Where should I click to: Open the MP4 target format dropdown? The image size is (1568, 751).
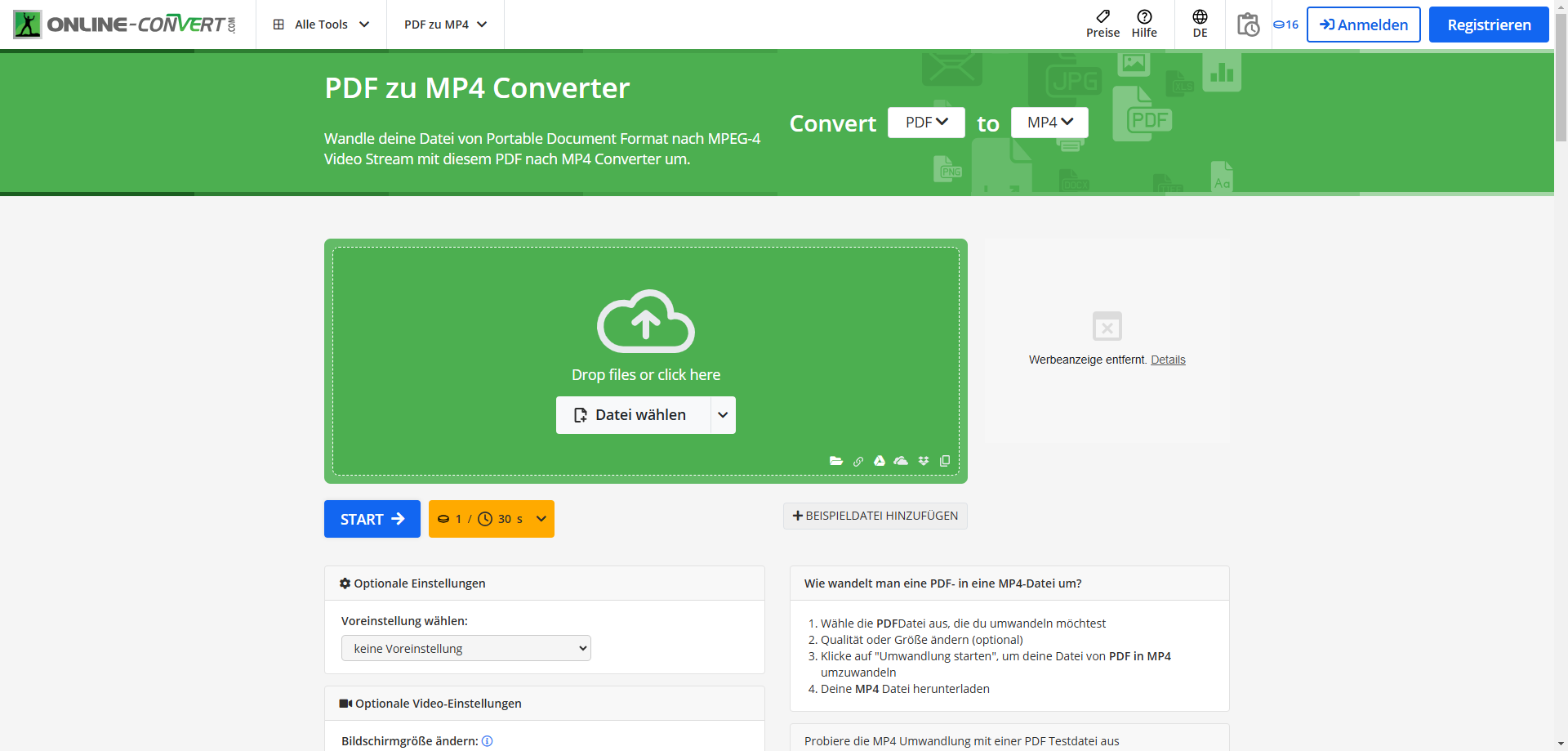[1049, 123]
